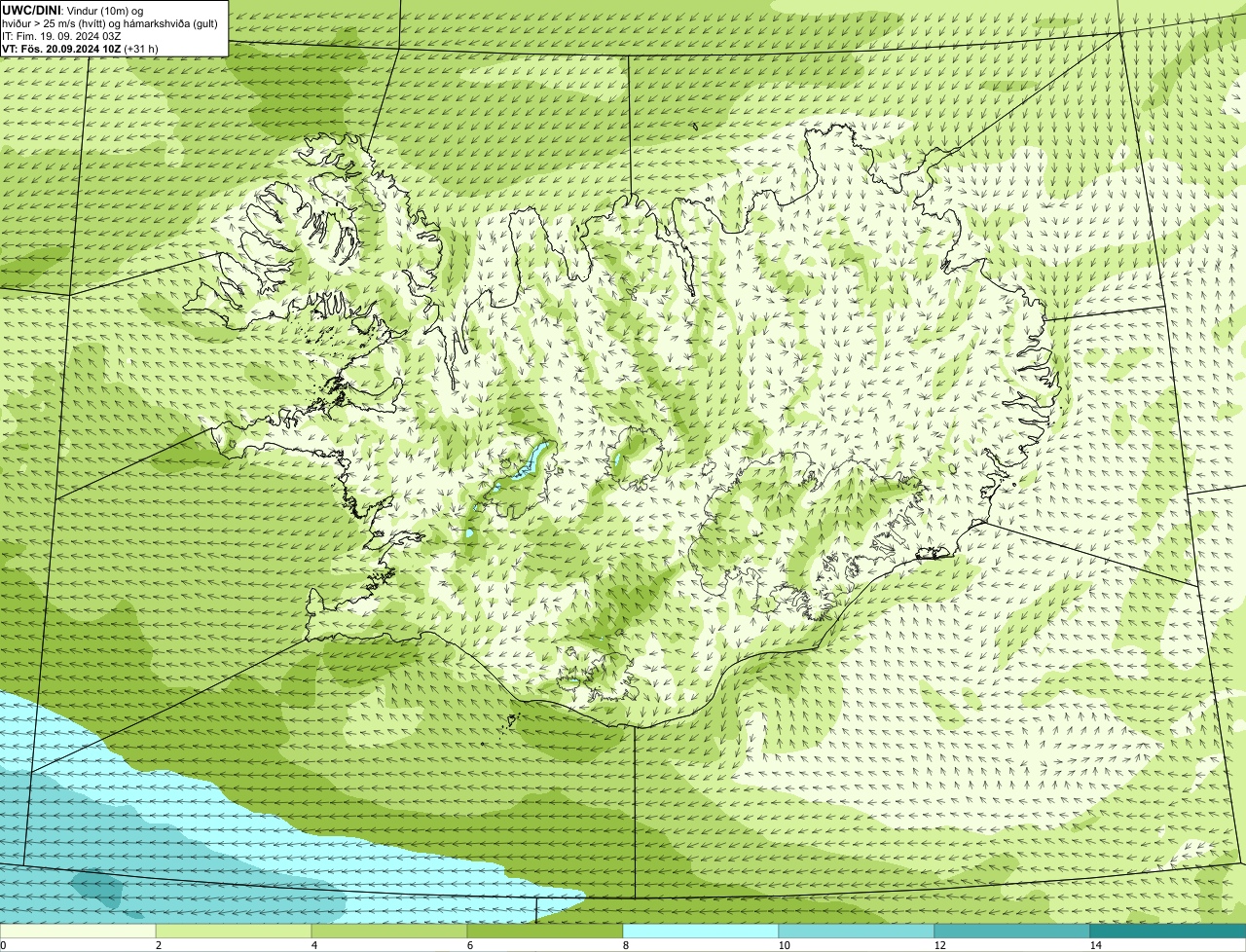Click the legend swatch between 4 and 6
Image resolution: width=1246 pixels, height=952 pixels.
(389, 931)
